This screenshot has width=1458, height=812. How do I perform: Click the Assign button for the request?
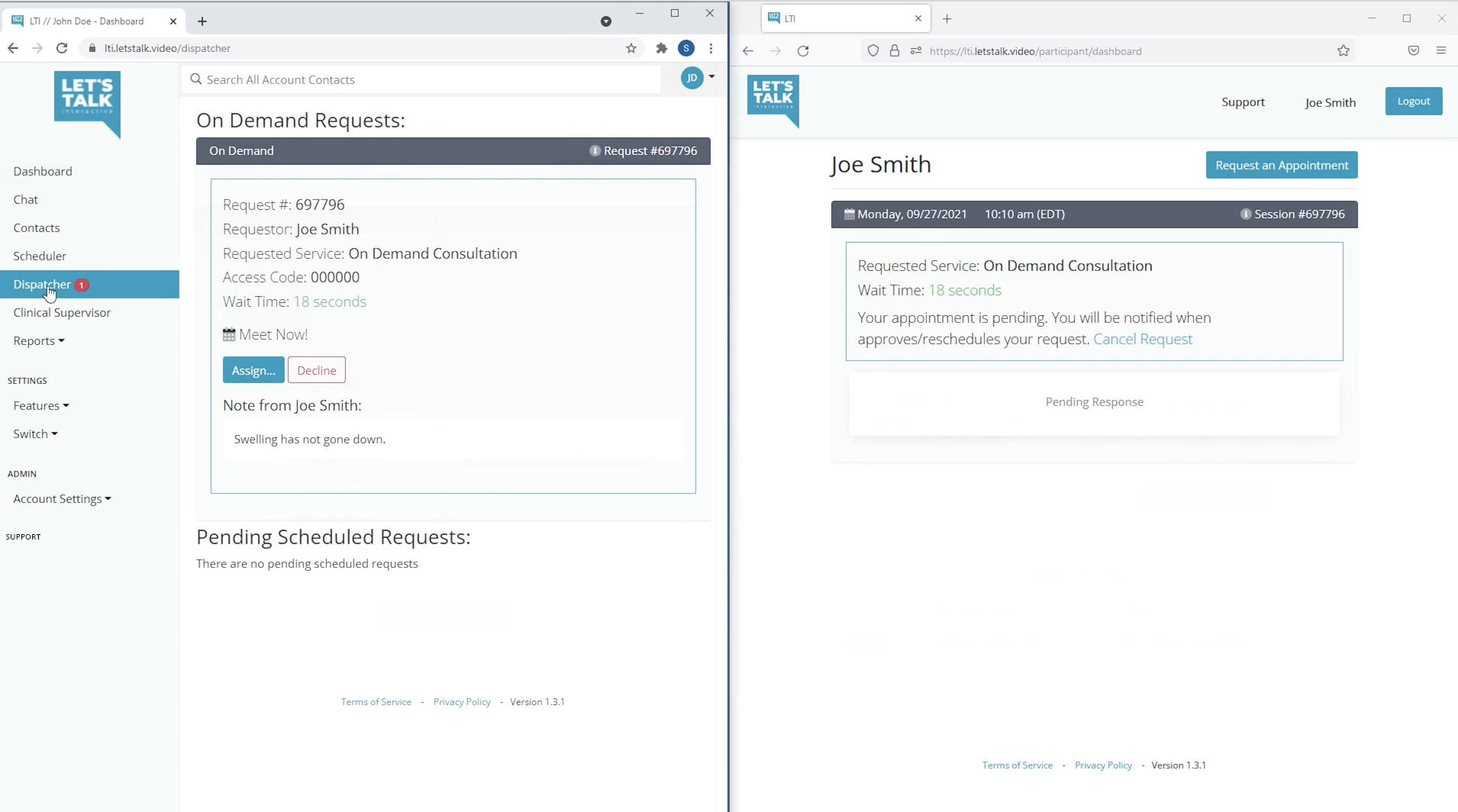point(253,369)
